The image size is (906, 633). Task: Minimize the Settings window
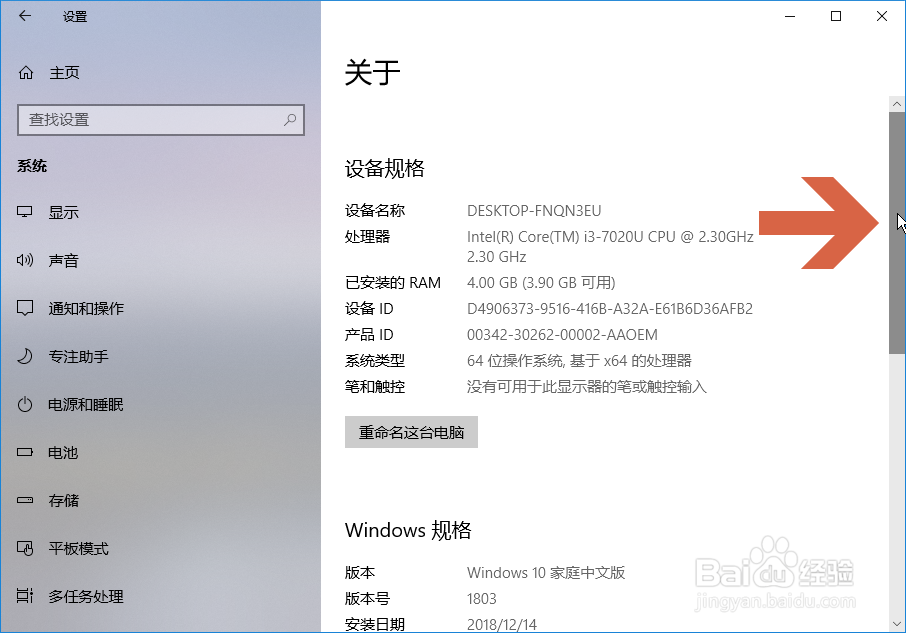pos(789,16)
